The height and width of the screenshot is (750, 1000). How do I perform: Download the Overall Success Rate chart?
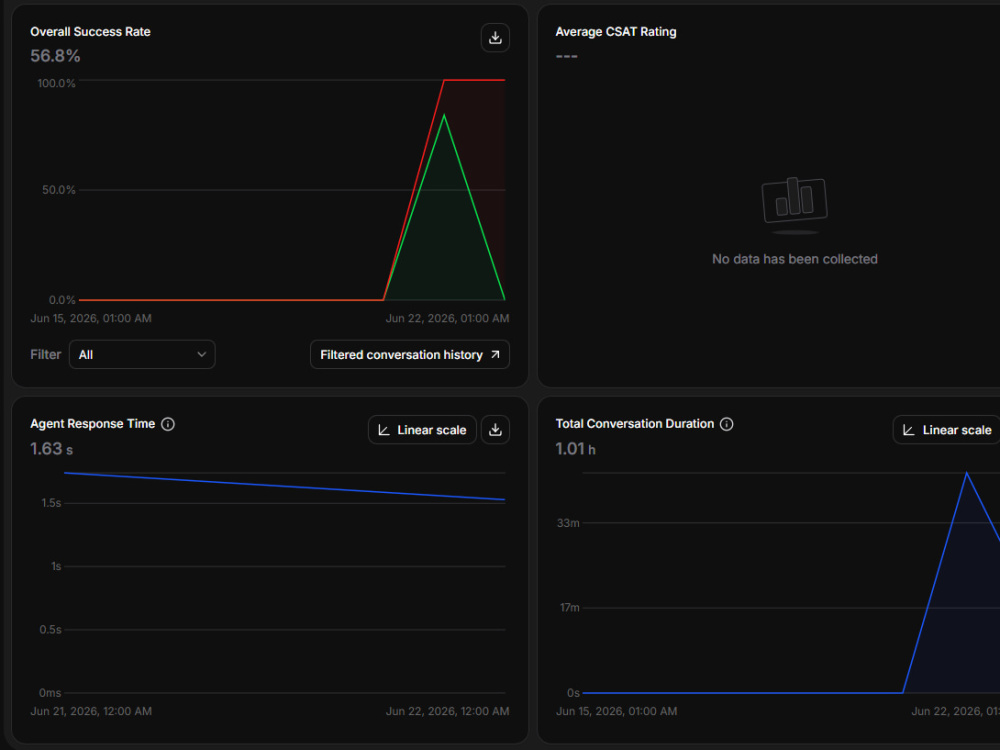click(495, 38)
